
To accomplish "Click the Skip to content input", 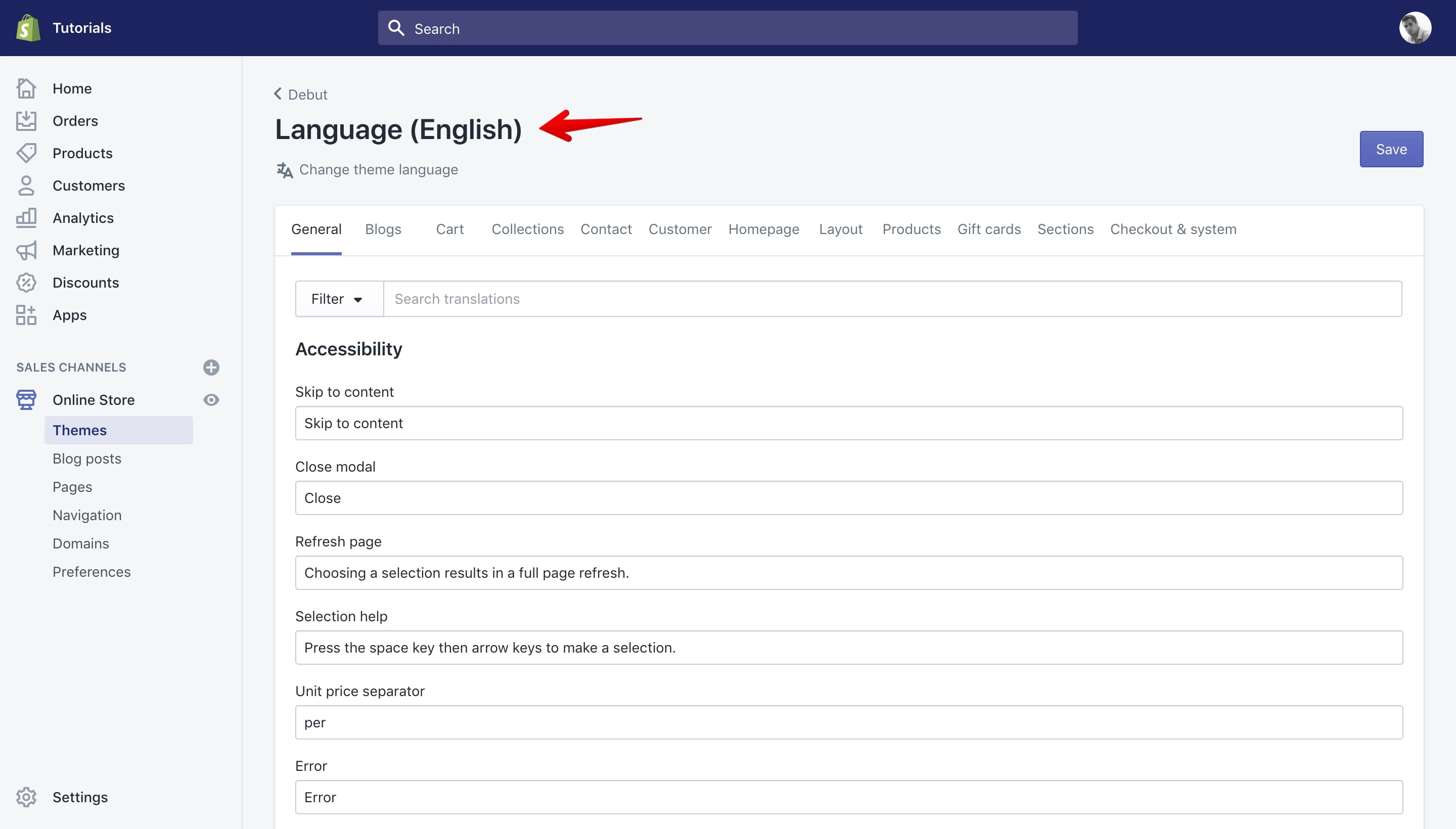I will [849, 423].
